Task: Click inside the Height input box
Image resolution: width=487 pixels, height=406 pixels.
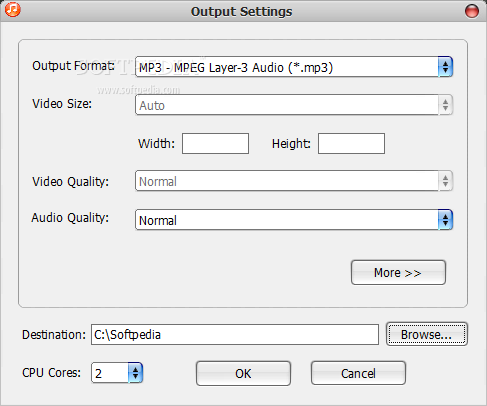Action: pos(351,143)
